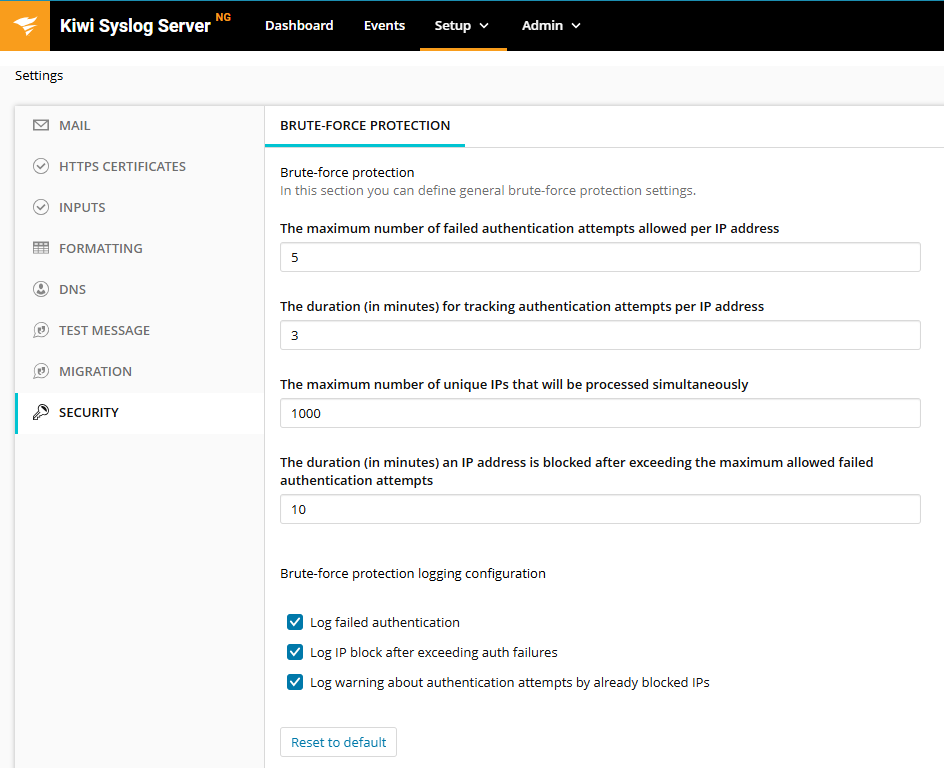
Task: Click the IP block duration input field
Action: pyautogui.click(x=600, y=509)
